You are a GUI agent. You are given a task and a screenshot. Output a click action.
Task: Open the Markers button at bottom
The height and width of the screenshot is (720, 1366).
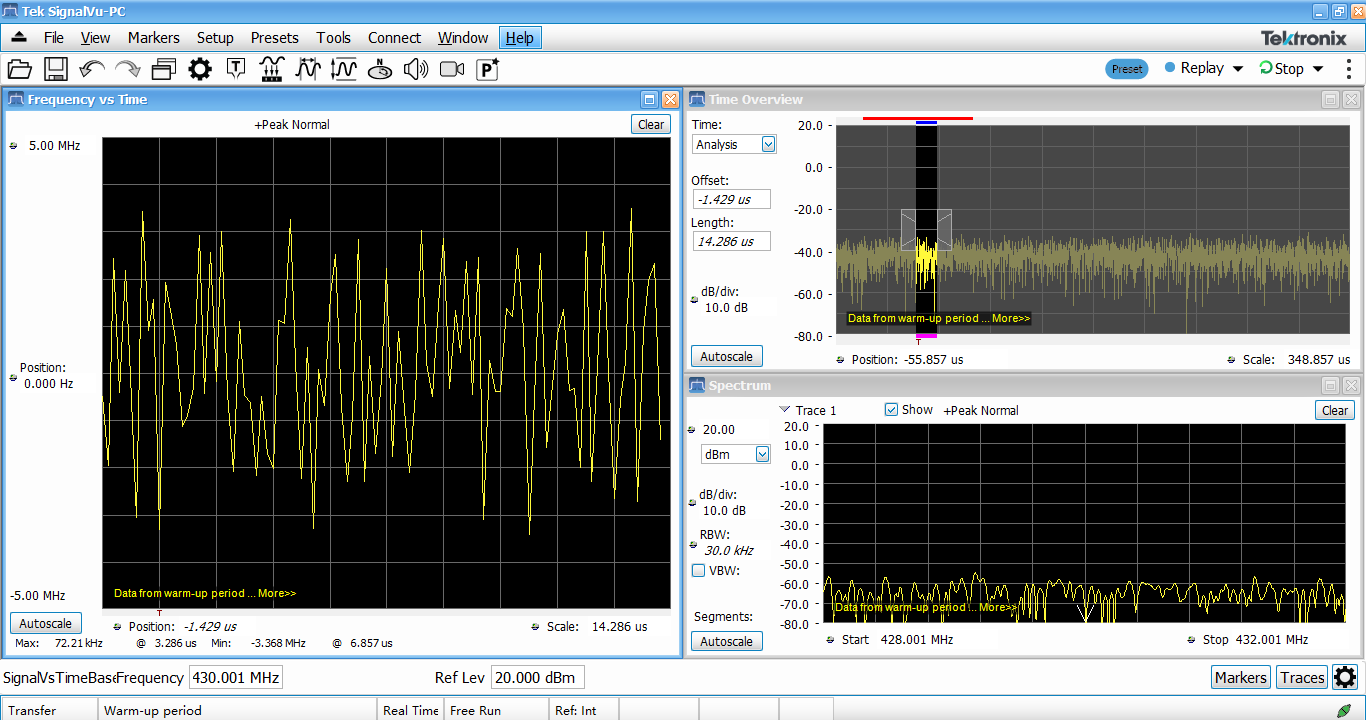[1240, 677]
